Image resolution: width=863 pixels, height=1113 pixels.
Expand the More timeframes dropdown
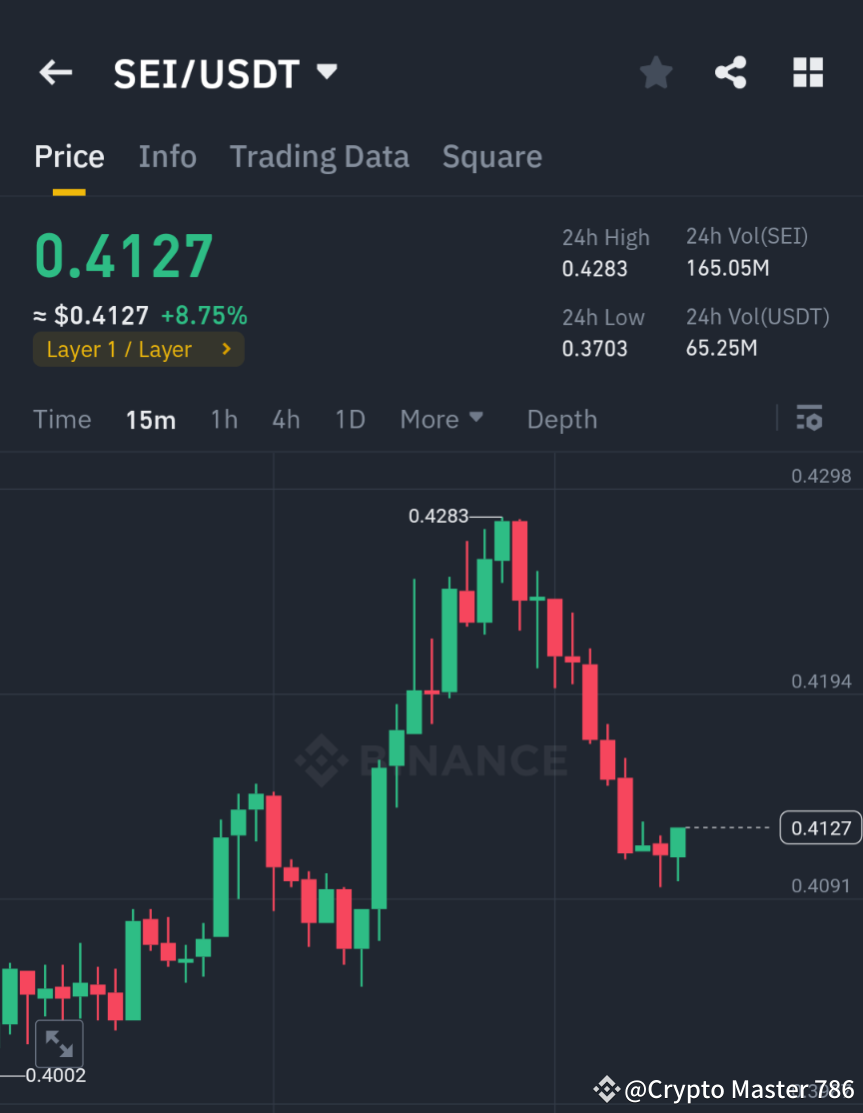point(441,419)
